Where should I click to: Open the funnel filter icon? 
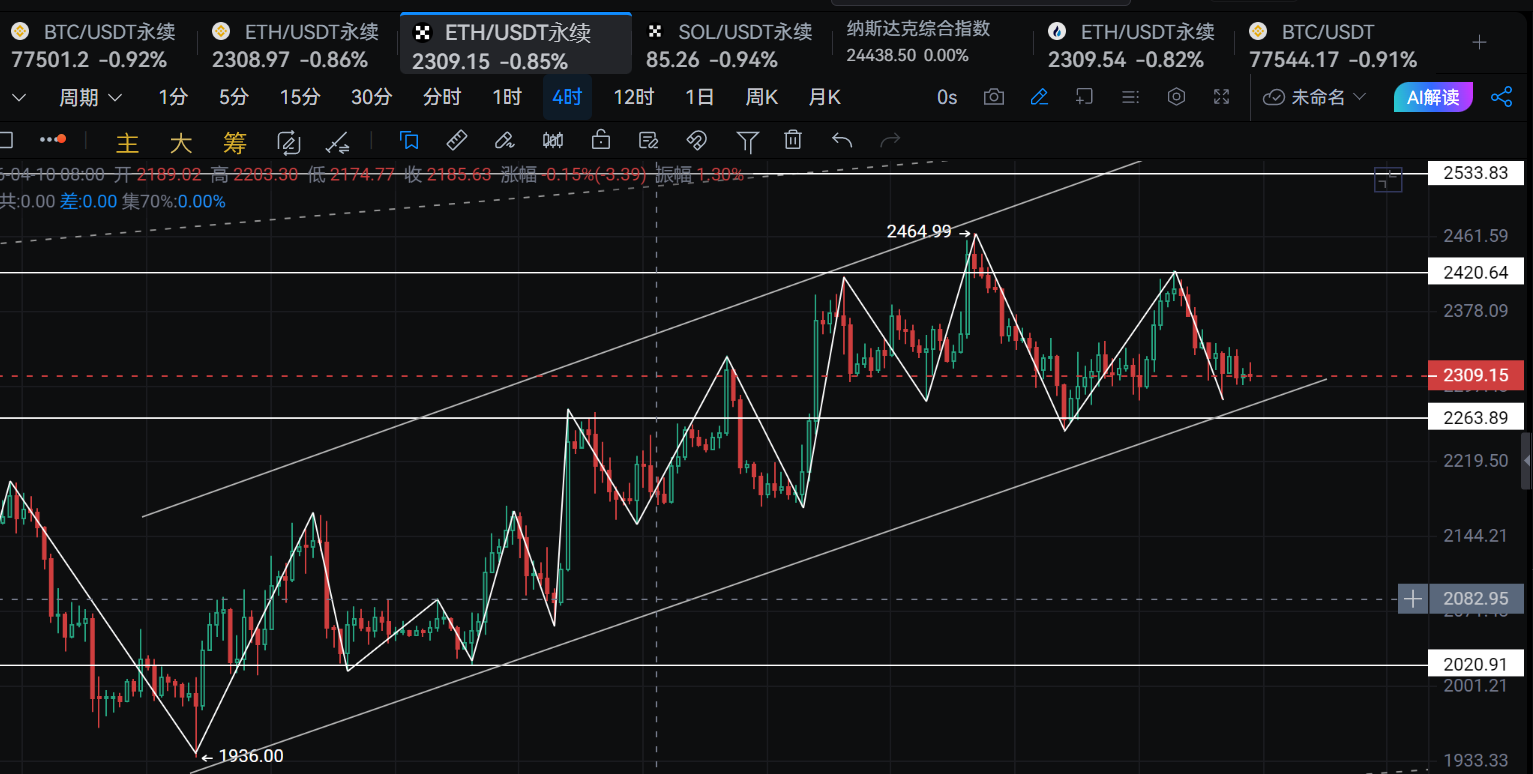tap(747, 140)
